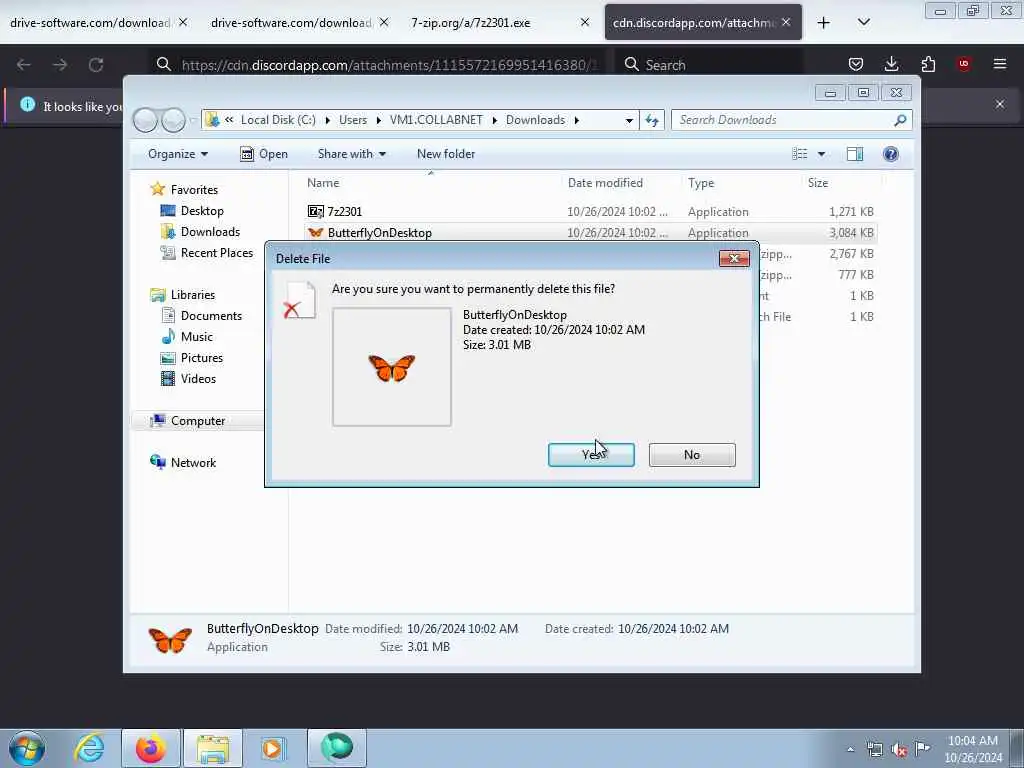
Task: Select Local Disk (C:) in breadcrumb
Action: click(x=278, y=120)
